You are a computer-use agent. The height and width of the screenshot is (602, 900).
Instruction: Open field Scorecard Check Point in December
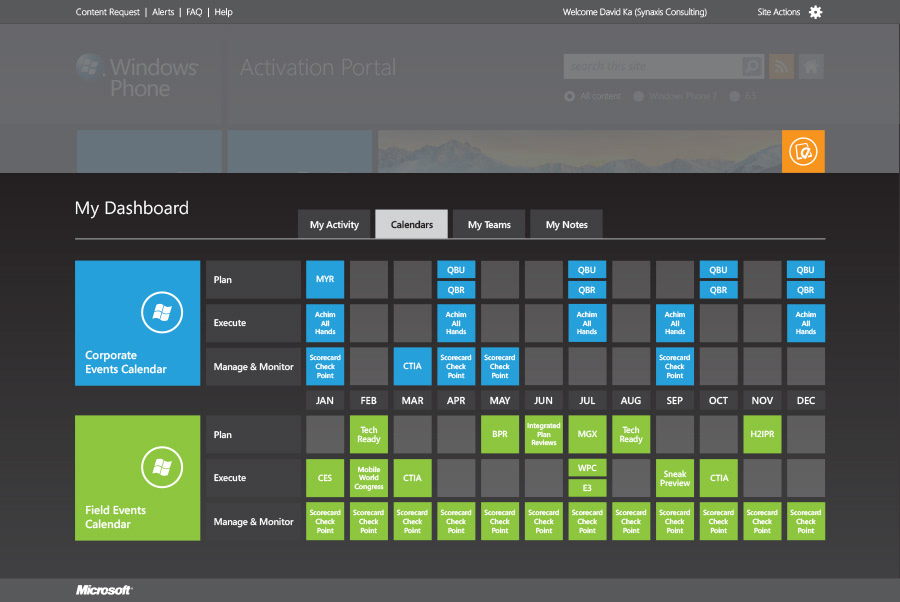(806, 521)
